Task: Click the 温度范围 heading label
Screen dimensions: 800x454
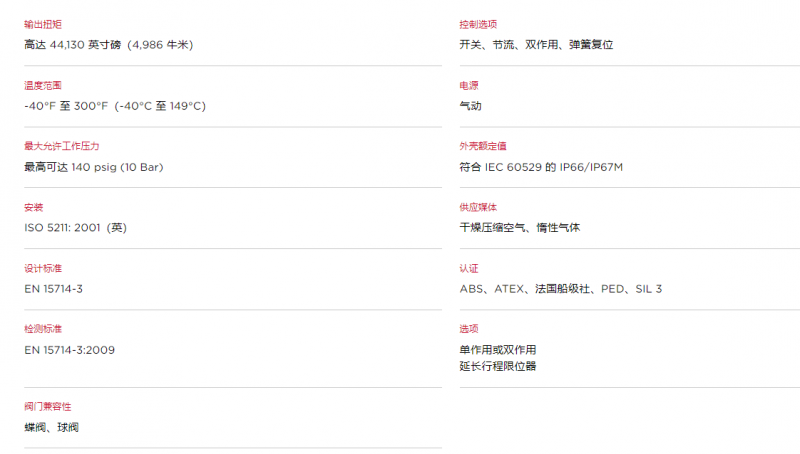Action: point(43,85)
